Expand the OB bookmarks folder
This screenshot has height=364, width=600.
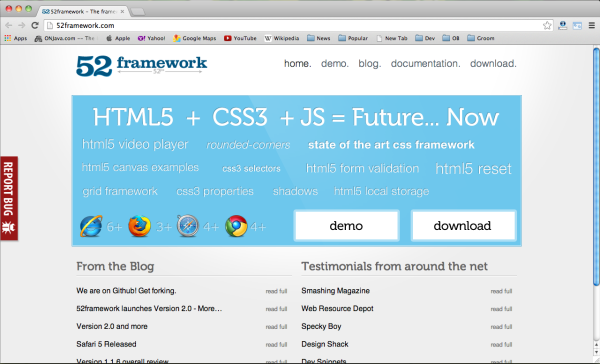tap(451, 38)
